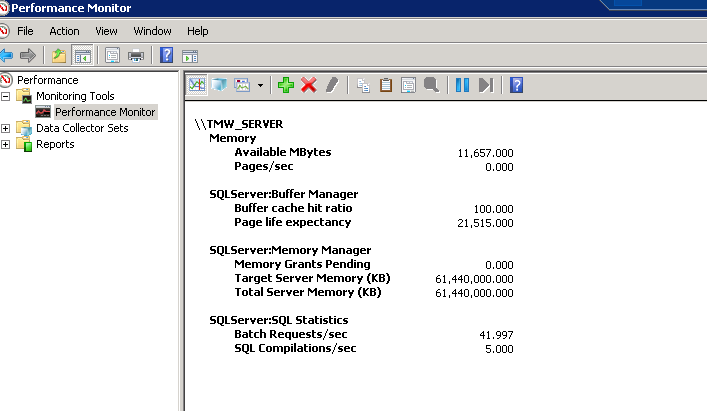Select the Total Server Memory (KB) counter
The height and width of the screenshot is (411, 707).
point(308,292)
